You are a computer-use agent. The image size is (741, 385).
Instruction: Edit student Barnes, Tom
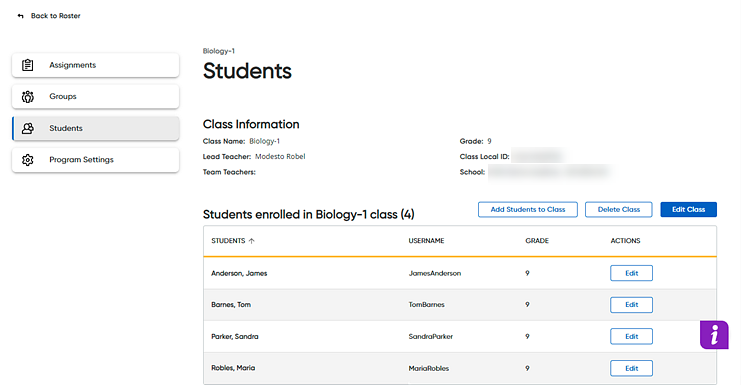(631, 305)
